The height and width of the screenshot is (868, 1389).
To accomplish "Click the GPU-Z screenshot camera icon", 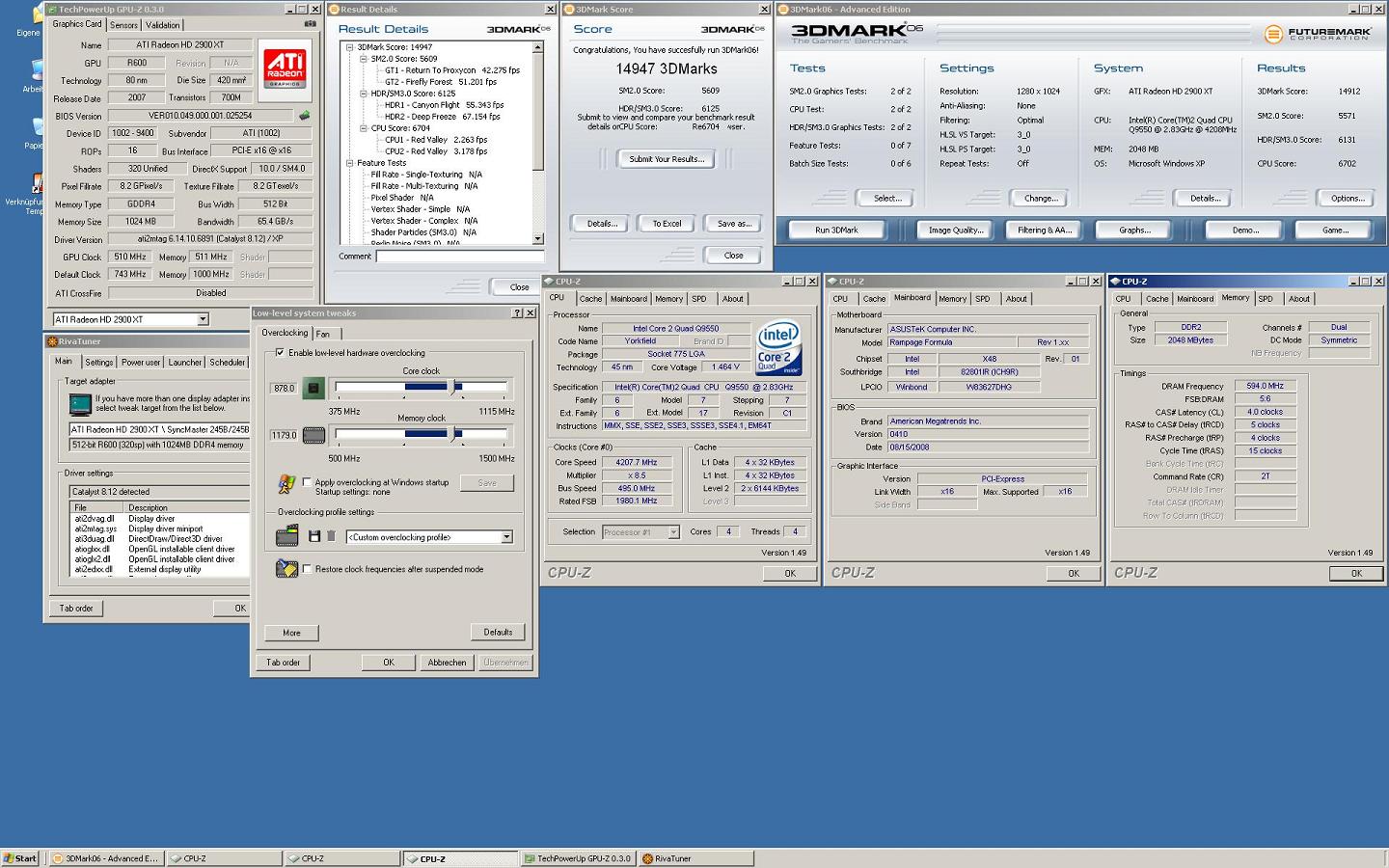I will (x=310, y=24).
